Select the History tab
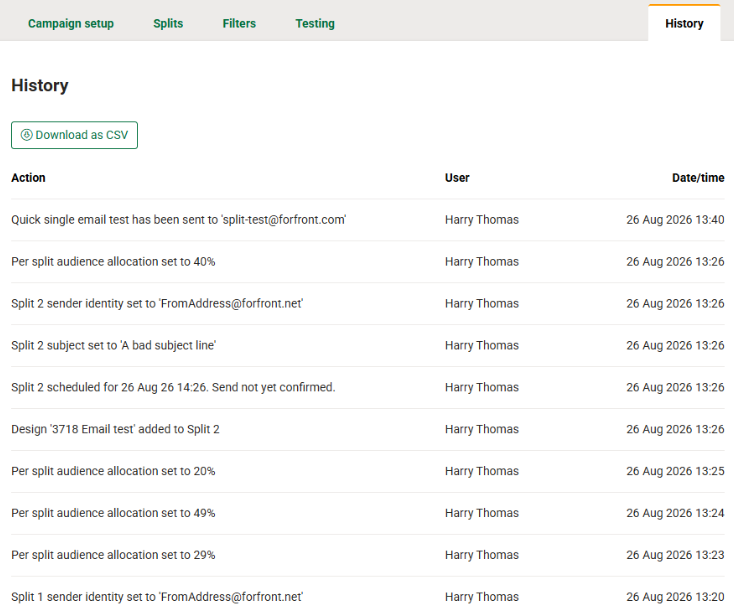The image size is (734, 608). click(684, 23)
